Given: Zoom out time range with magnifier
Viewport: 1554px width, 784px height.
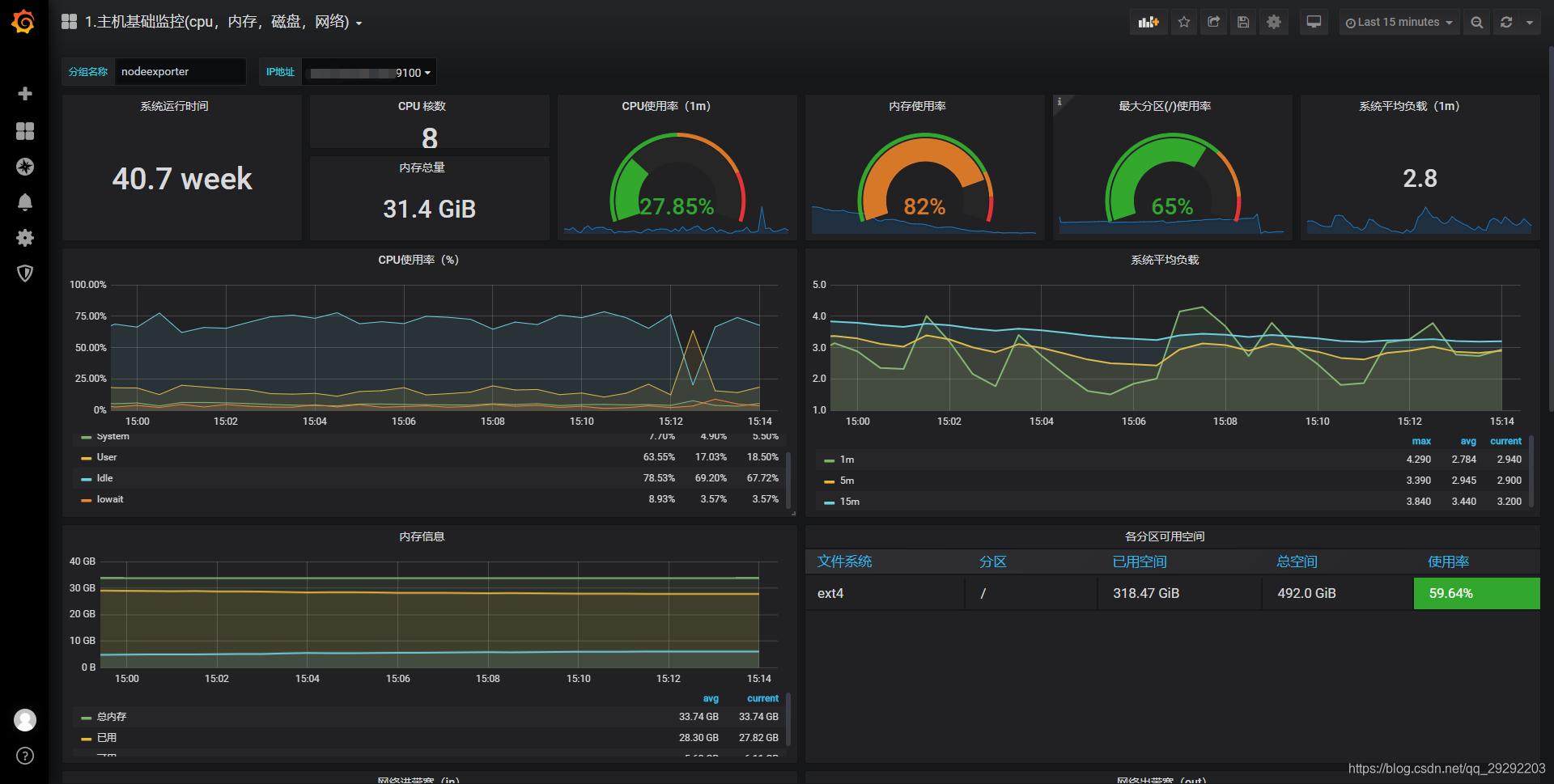Looking at the screenshot, I should click(1477, 23).
